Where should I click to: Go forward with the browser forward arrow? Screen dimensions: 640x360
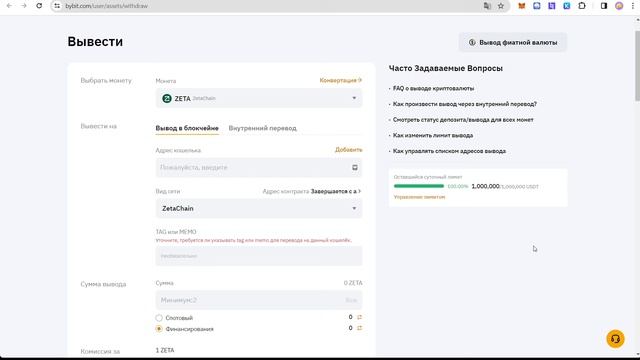coord(24,6)
